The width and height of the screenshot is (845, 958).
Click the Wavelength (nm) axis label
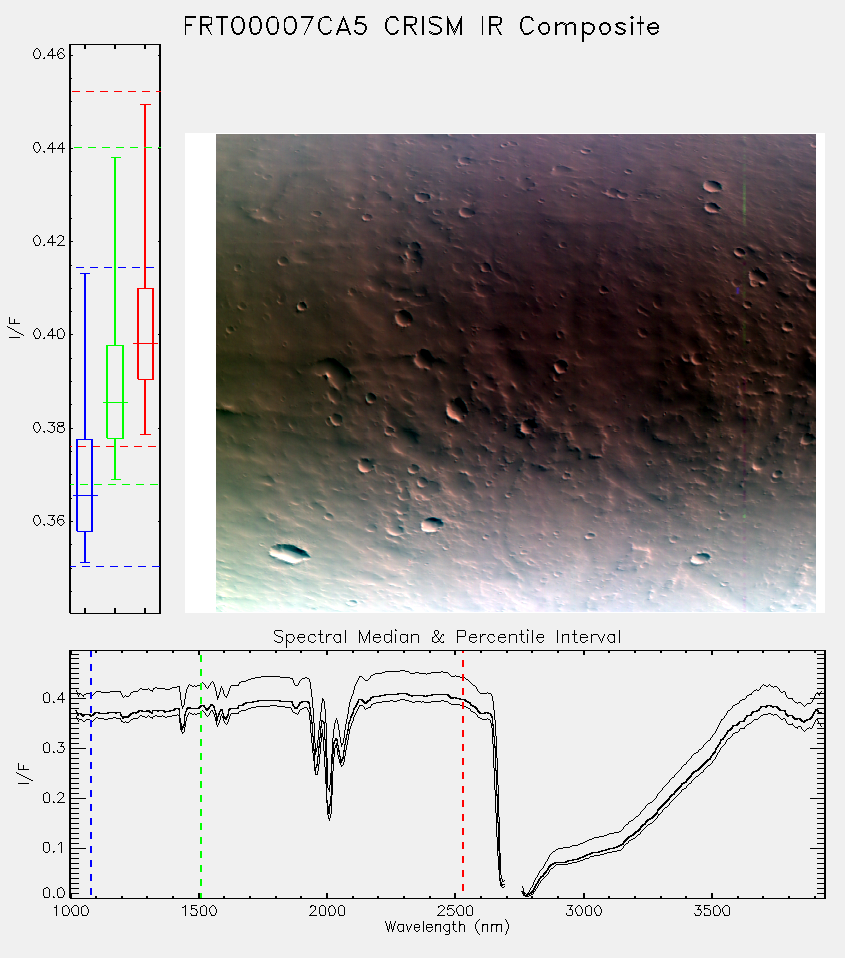click(x=447, y=927)
